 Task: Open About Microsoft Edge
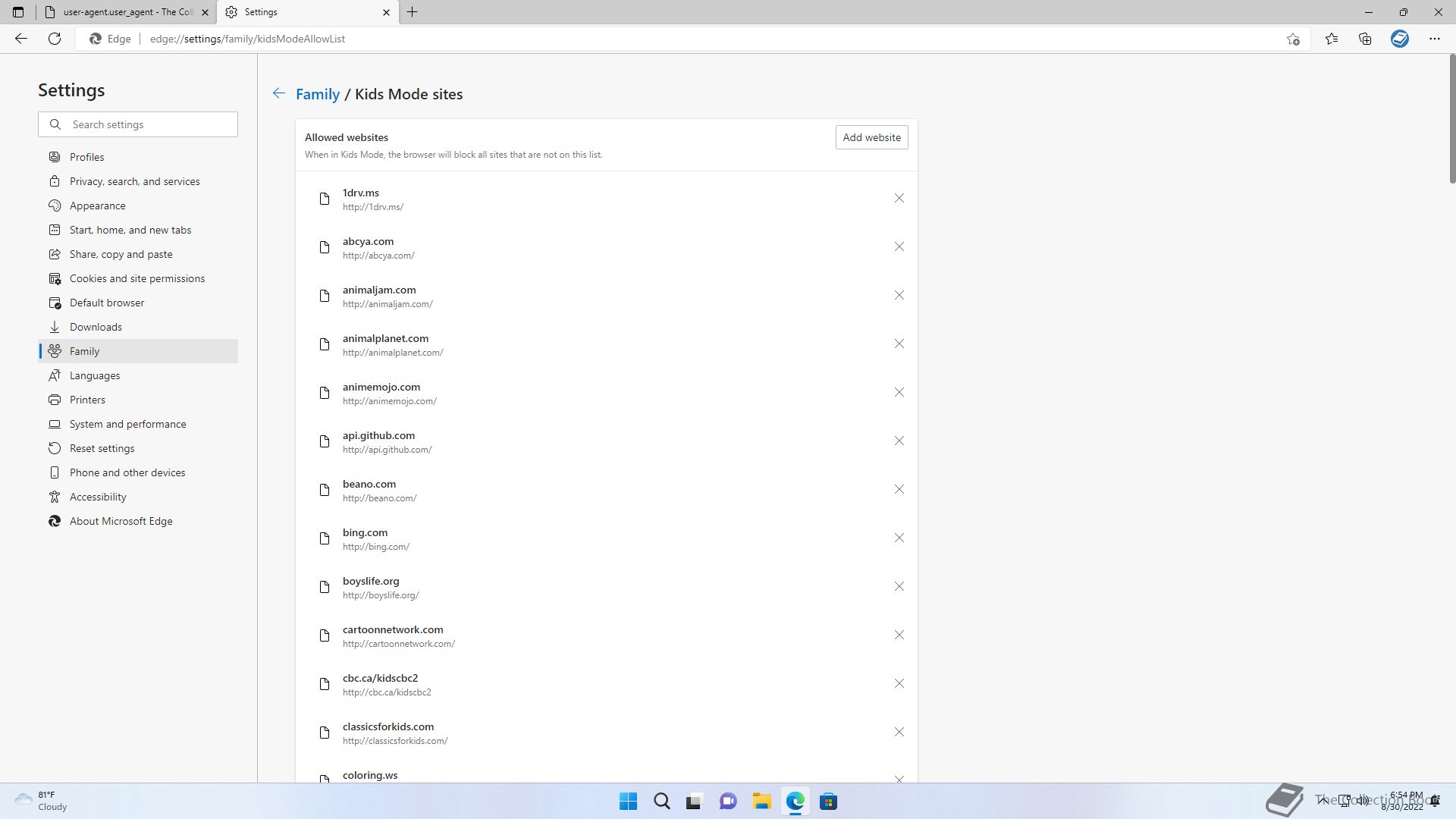tap(138, 521)
